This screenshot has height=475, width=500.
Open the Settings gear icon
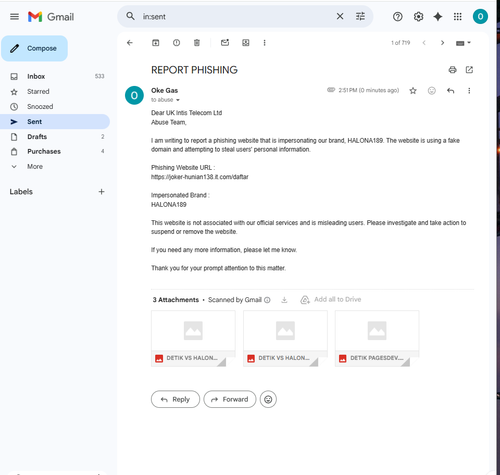click(418, 16)
